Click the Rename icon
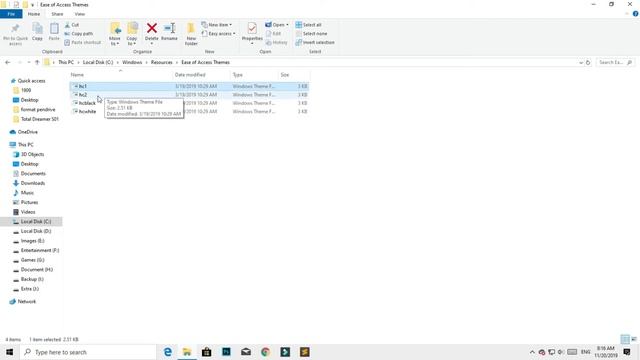This screenshot has height=360, width=640. pyautogui.click(x=169, y=28)
